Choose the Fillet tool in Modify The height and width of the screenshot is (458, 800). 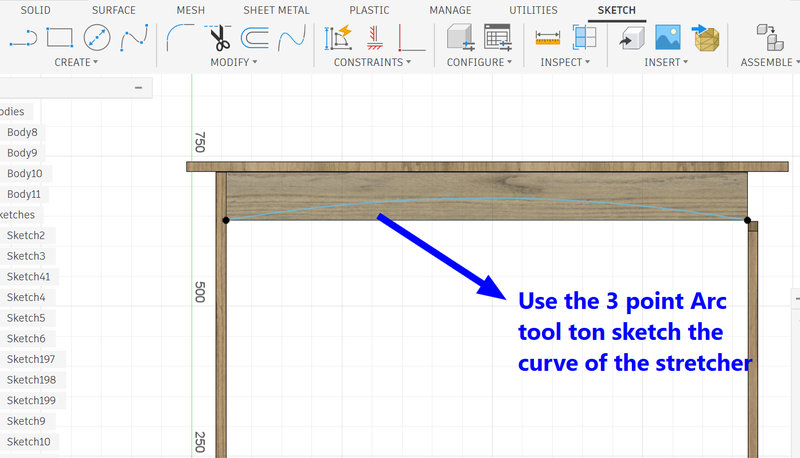[181, 38]
